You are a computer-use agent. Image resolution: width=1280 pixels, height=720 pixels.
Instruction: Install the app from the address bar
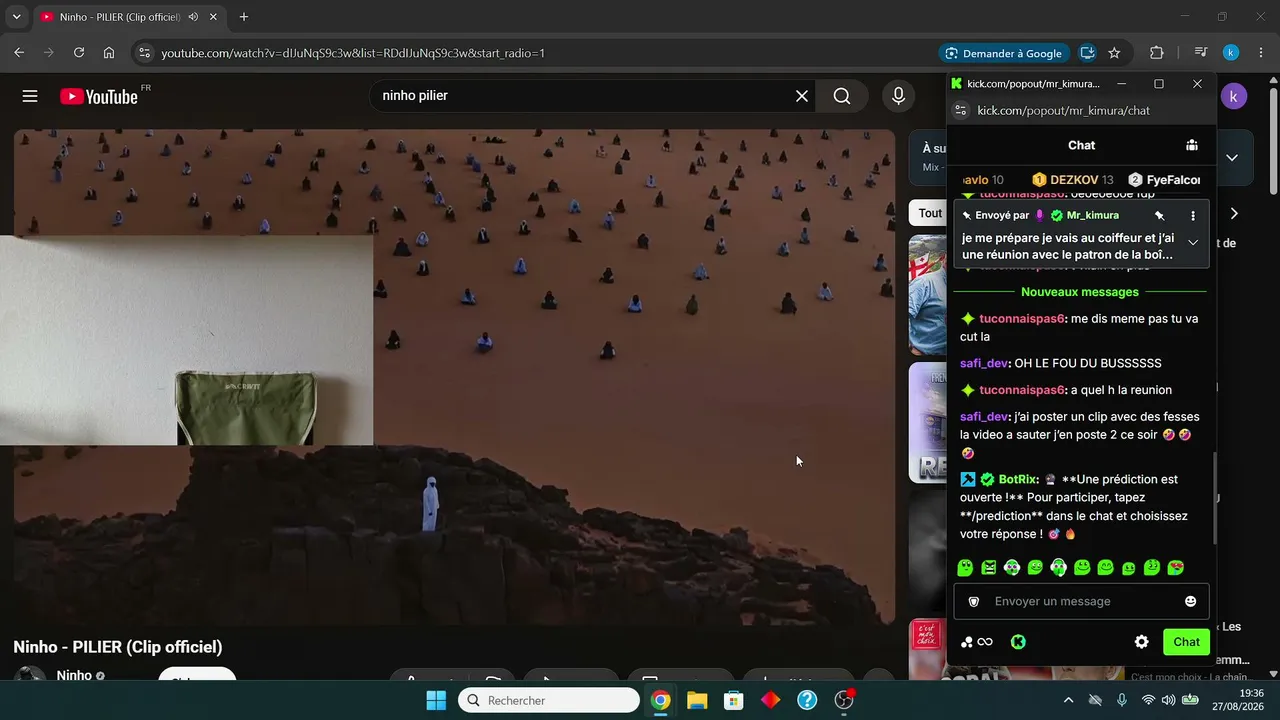click(1088, 53)
